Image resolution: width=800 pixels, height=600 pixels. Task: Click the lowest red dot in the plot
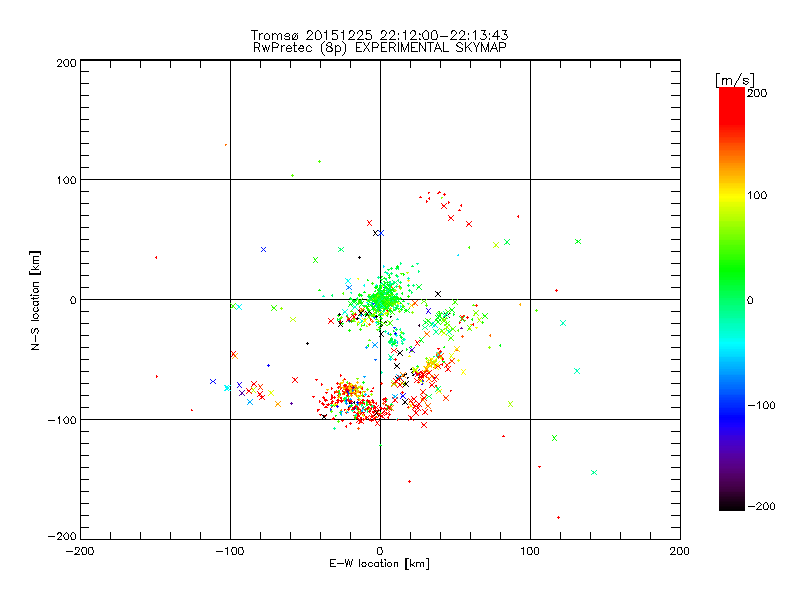(x=558, y=517)
